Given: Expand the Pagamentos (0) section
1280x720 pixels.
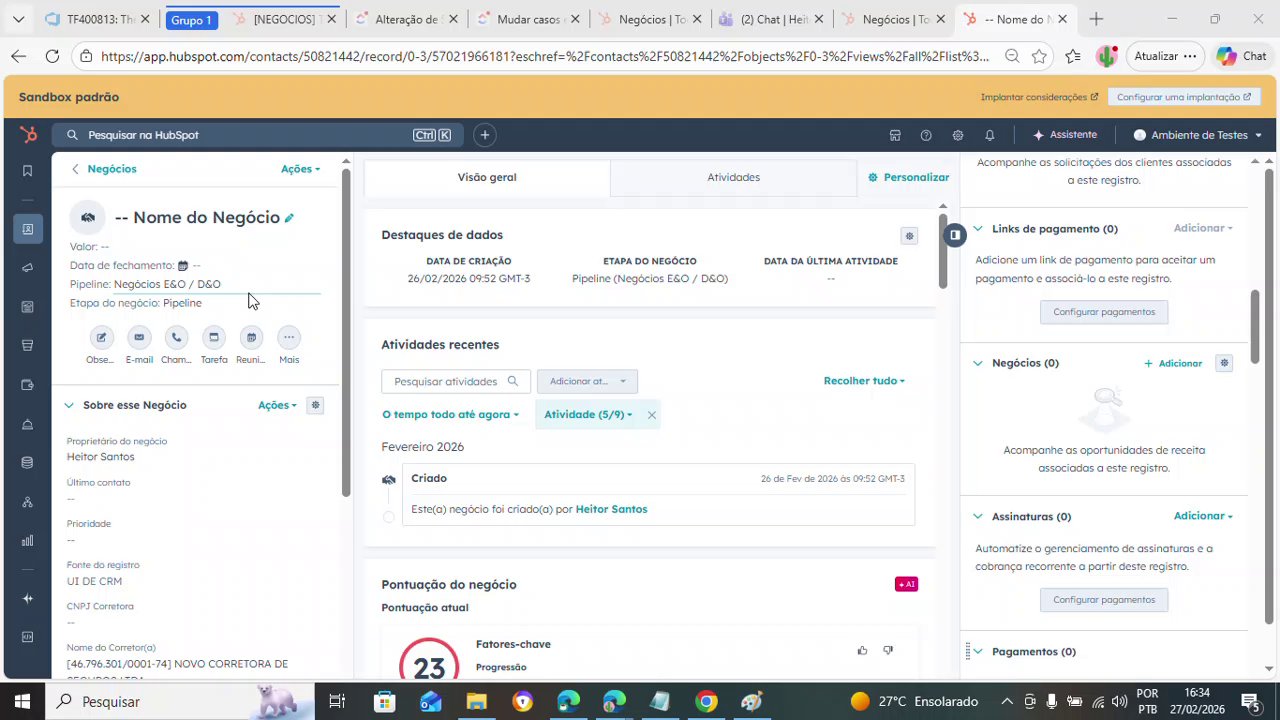Looking at the screenshot, I should click(x=978, y=652).
